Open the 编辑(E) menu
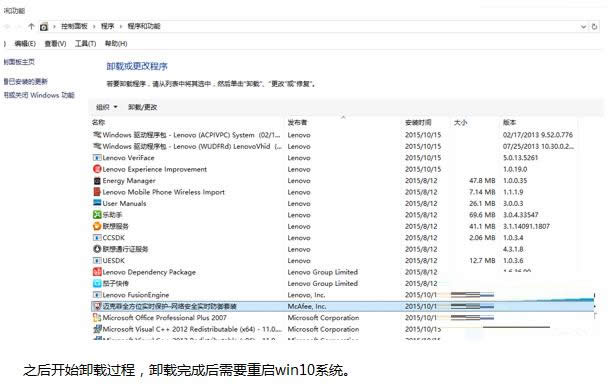 pyautogui.click(x=25, y=44)
